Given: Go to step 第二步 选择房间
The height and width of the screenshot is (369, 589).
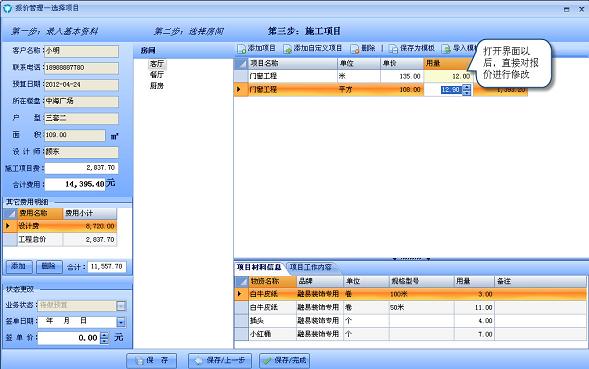Looking at the screenshot, I should (x=188, y=31).
